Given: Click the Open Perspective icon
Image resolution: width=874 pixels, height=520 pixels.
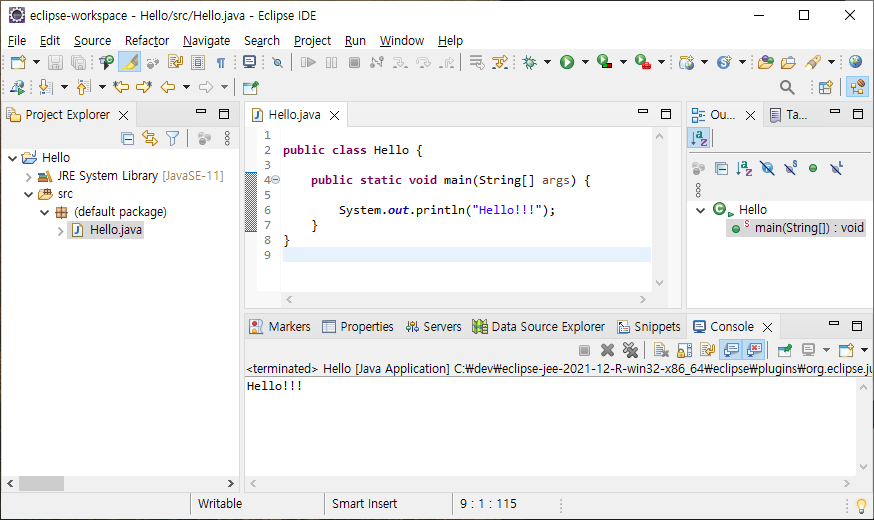Looking at the screenshot, I should (x=826, y=88).
